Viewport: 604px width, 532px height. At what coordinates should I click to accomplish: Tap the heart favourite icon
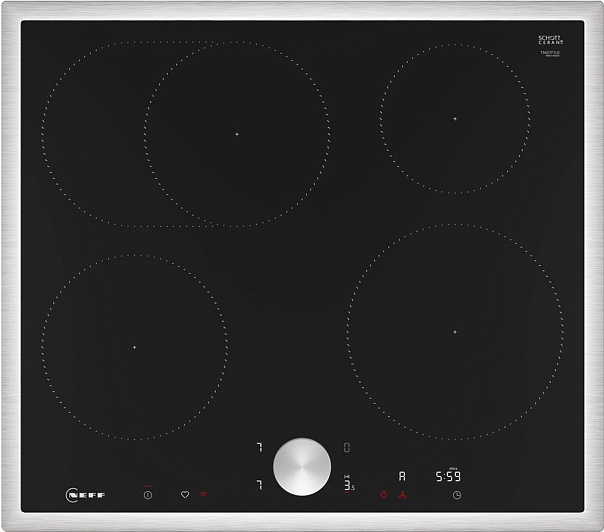click(x=184, y=494)
